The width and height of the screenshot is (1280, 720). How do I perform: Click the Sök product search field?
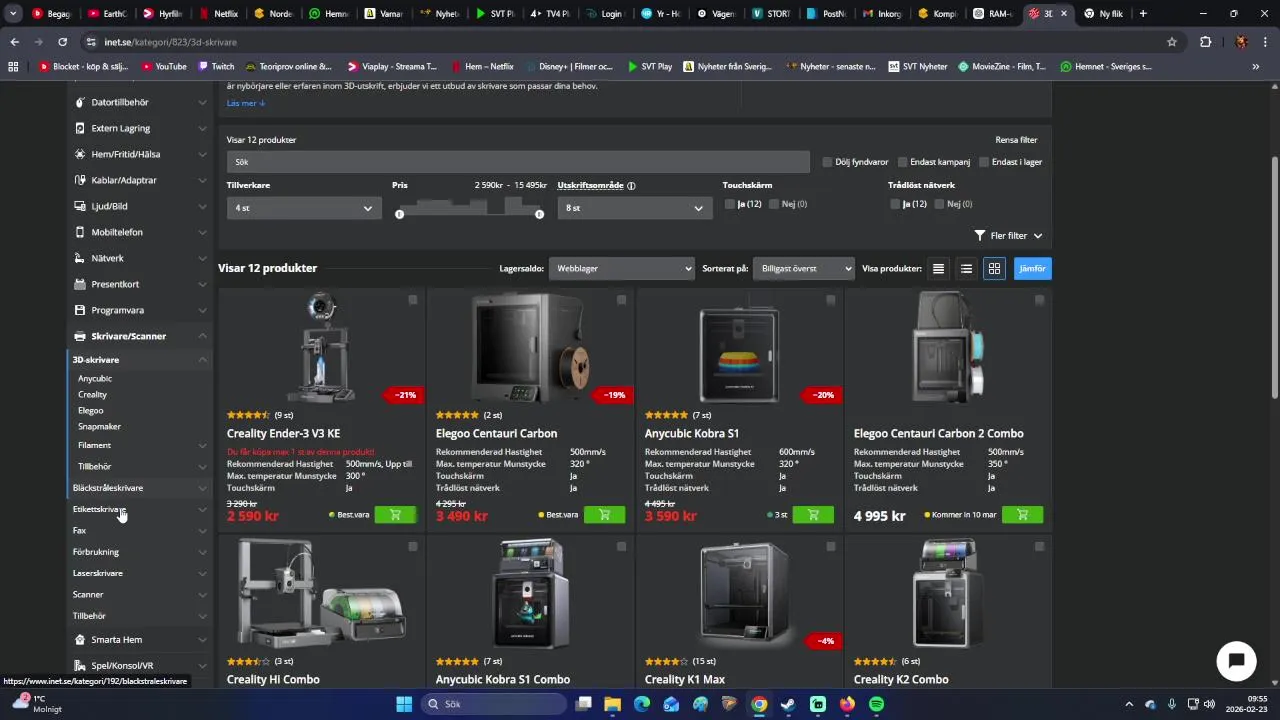pyautogui.click(x=518, y=162)
